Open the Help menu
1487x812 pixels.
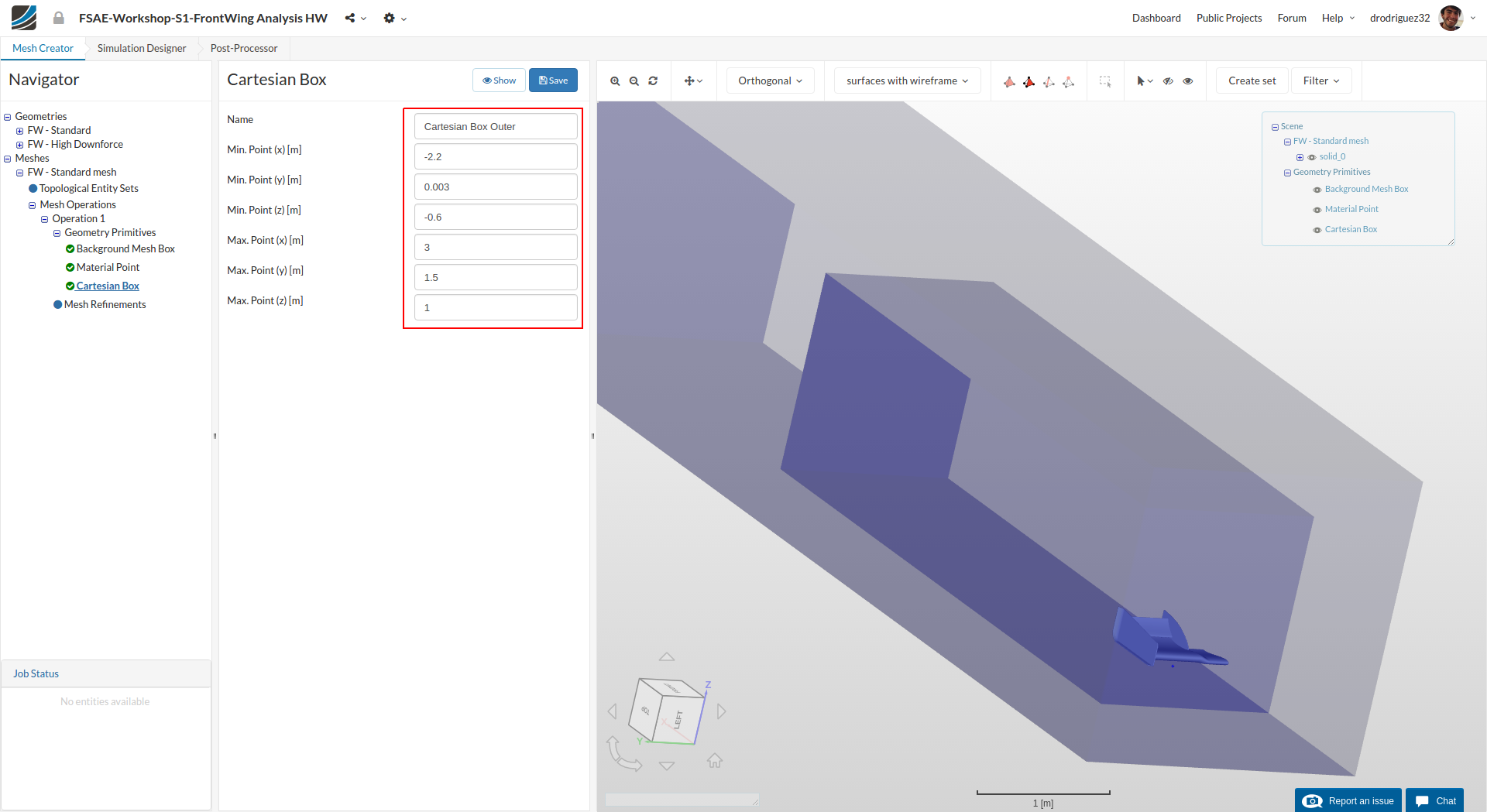tap(1338, 18)
